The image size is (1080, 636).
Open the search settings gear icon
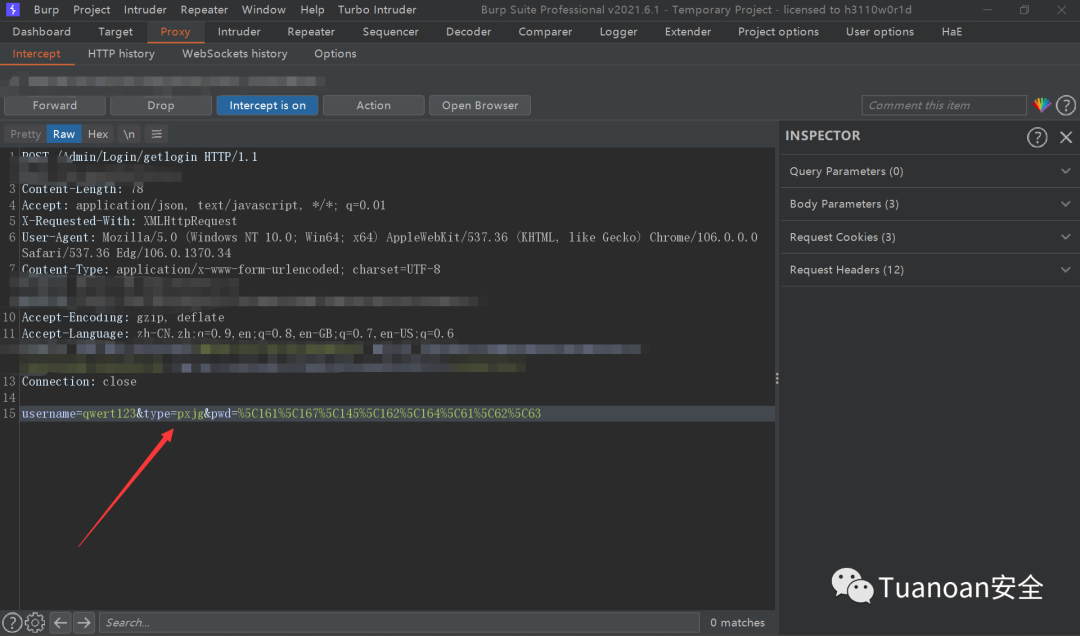pyautogui.click(x=35, y=622)
